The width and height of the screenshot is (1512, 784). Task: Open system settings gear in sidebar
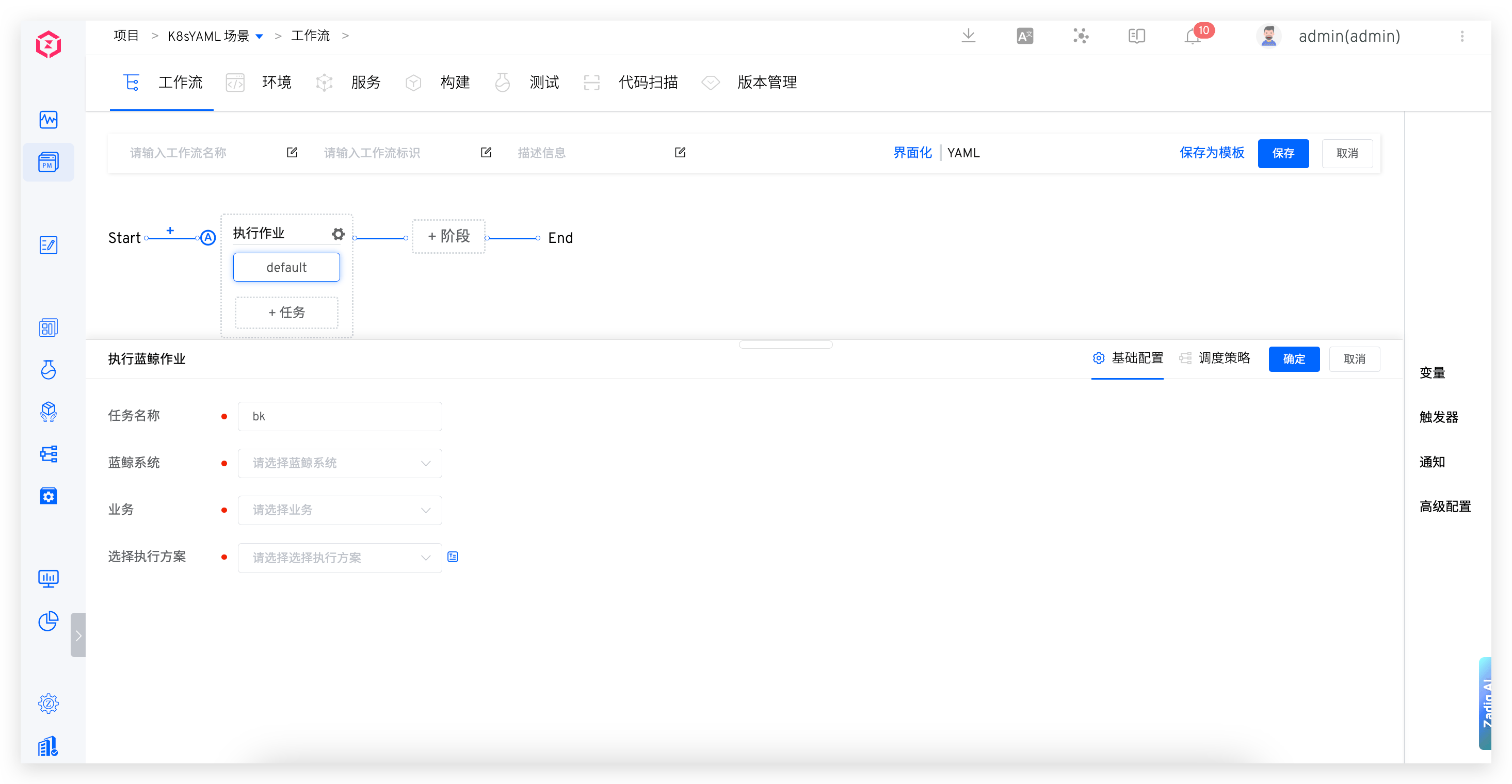(x=48, y=703)
